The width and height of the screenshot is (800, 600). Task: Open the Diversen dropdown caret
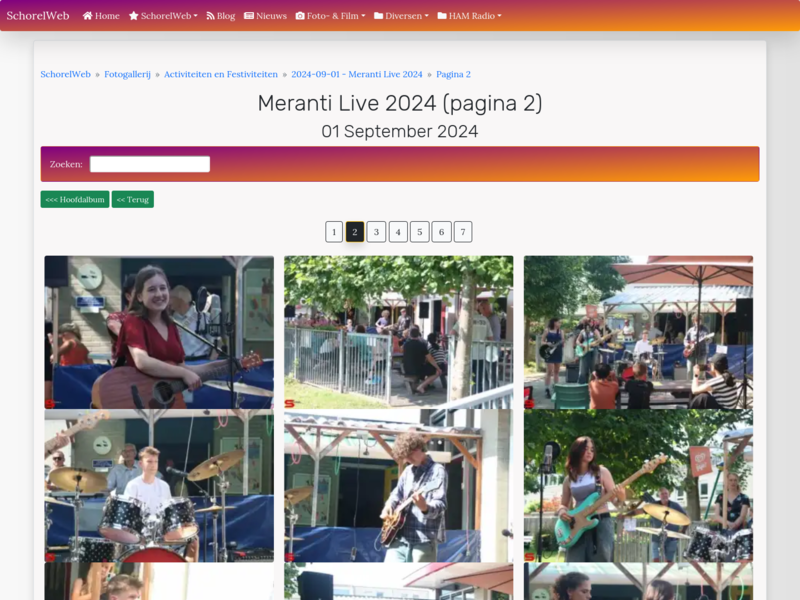tap(427, 16)
